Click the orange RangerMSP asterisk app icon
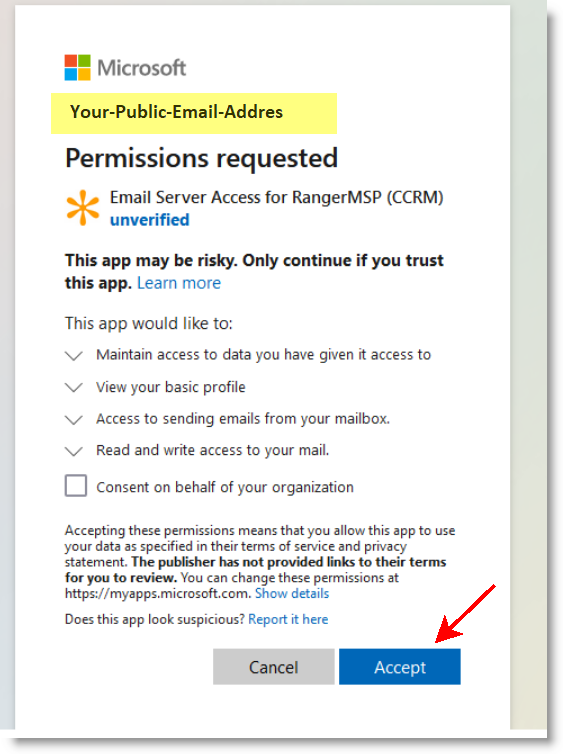The width and height of the screenshot is (563, 754). (x=83, y=208)
